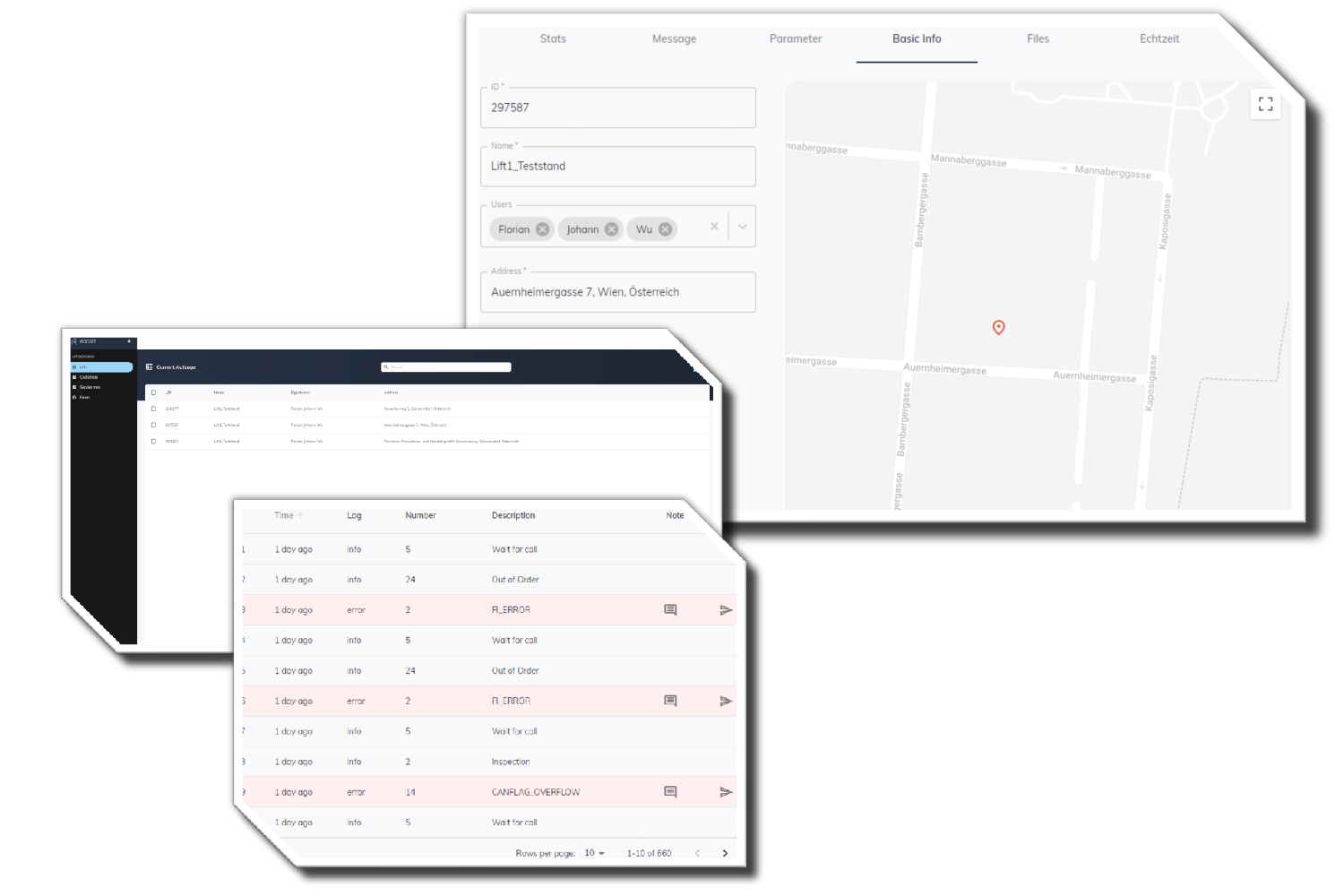Image resolution: width=1344 pixels, height=896 pixels.
Task: Expand the map to fullscreen
Action: click(x=1265, y=104)
